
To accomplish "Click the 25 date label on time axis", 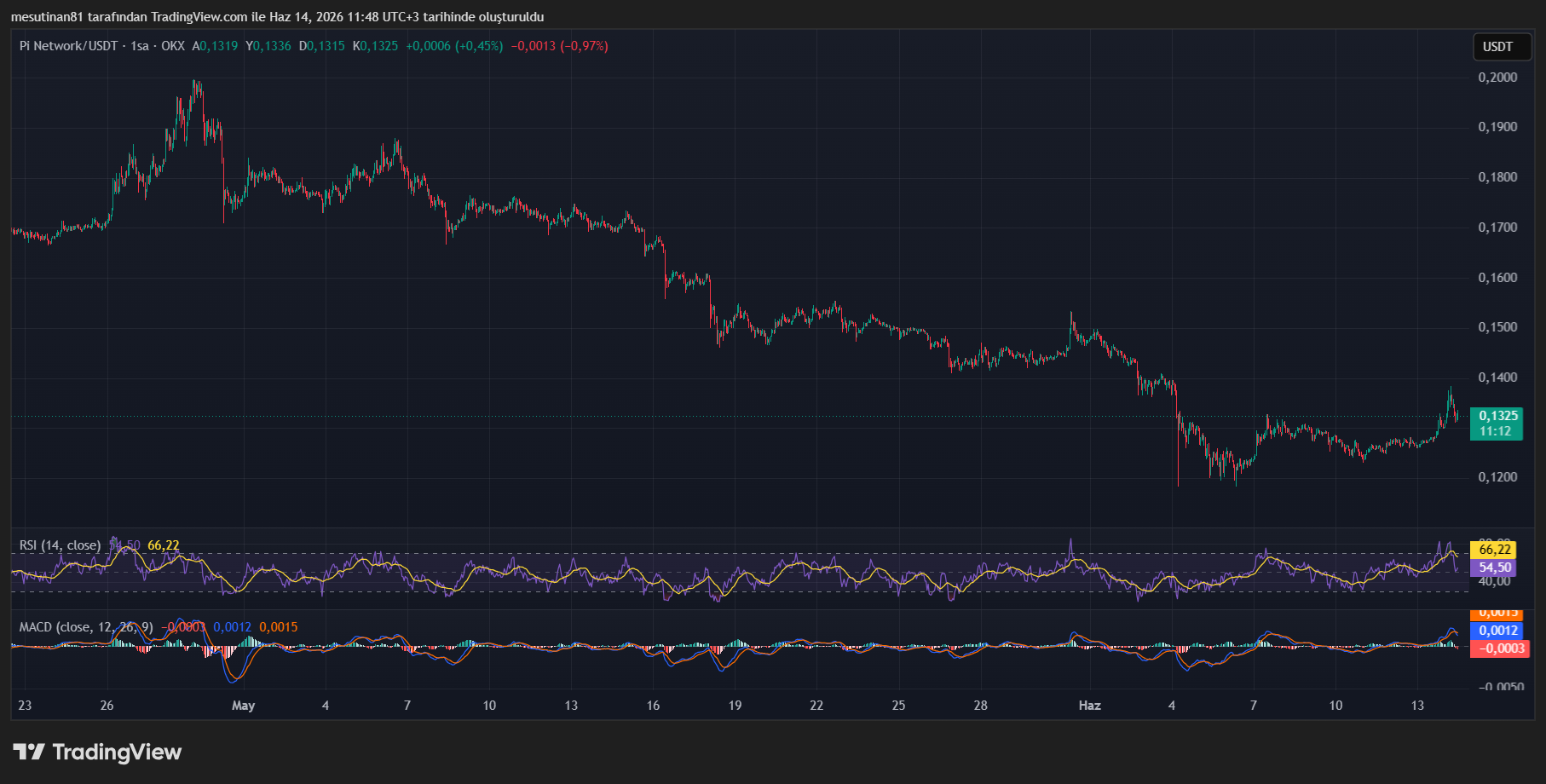I will (x=898, y=706).
